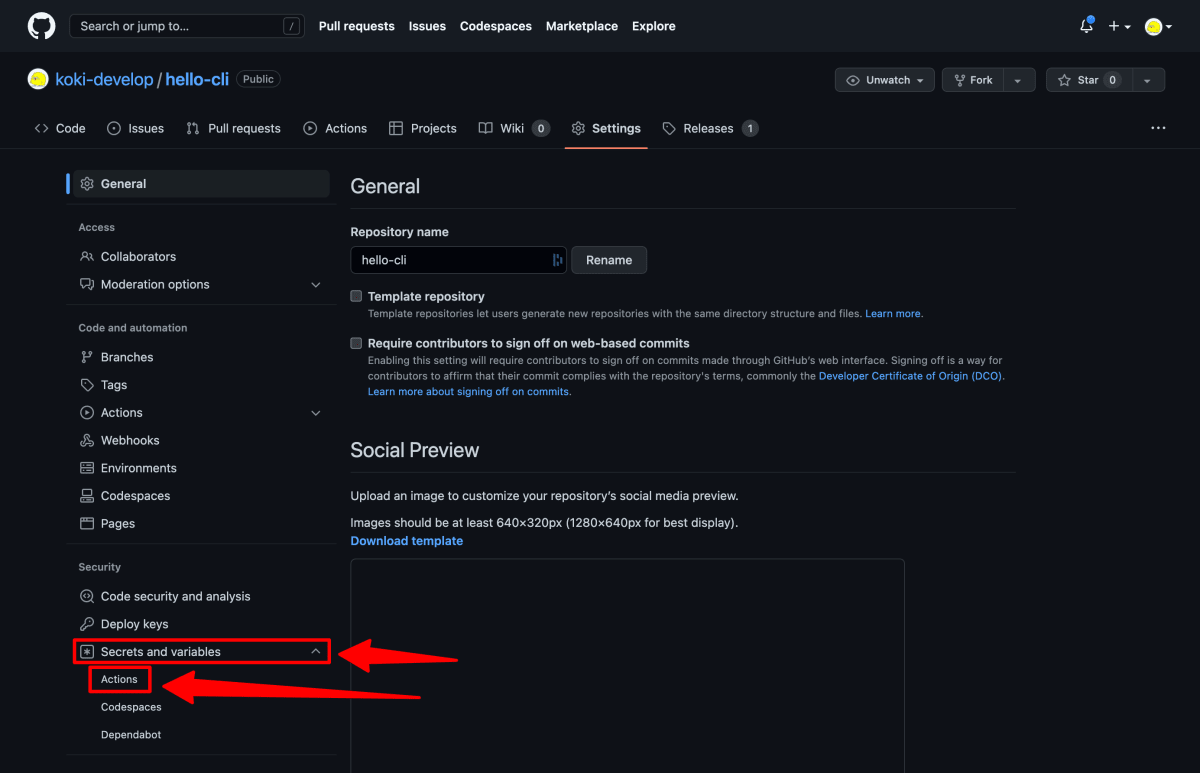Expand the Actions sidebar section chevron
This screenshot has height=773, width=1200.
click(x=316, y=412)
